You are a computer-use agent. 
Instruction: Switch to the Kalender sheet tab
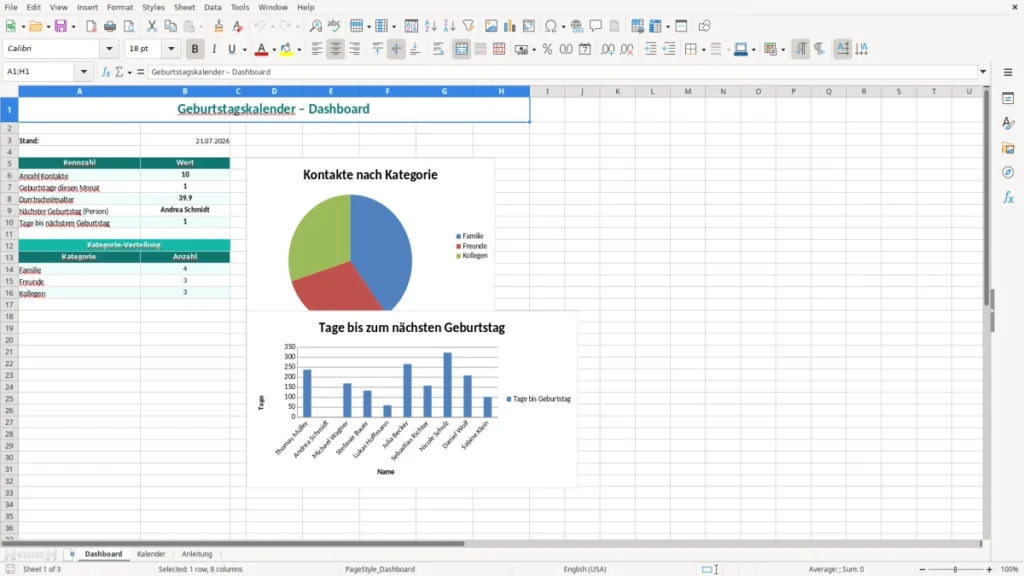(151, 554)
